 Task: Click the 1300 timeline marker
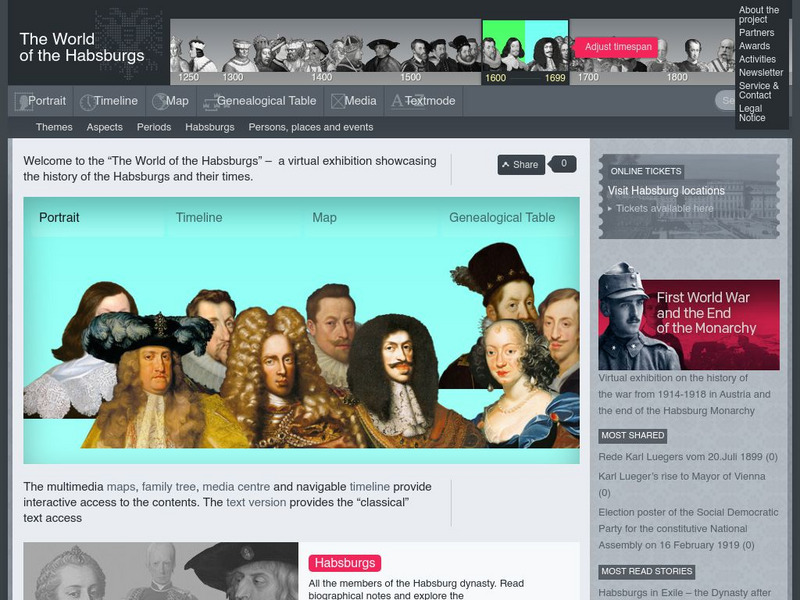(233, 77)
